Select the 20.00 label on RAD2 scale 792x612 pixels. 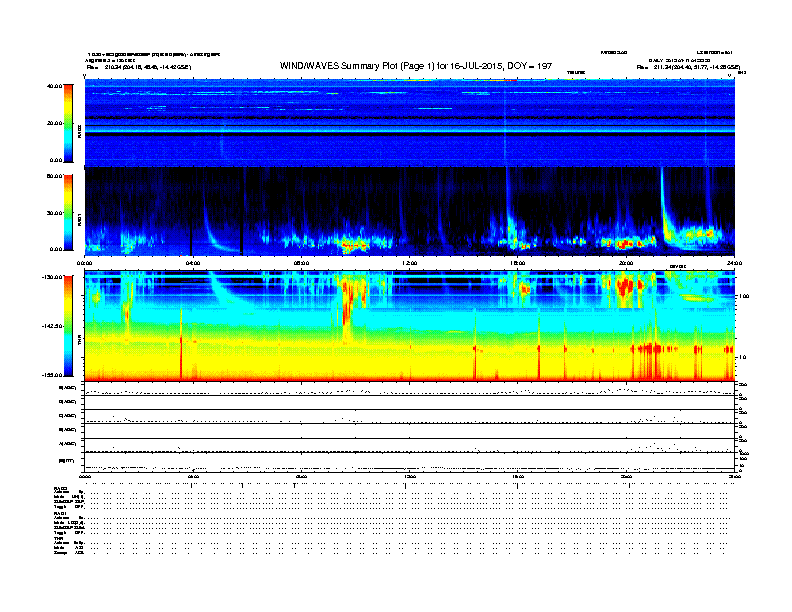click(x=55, y=123)
